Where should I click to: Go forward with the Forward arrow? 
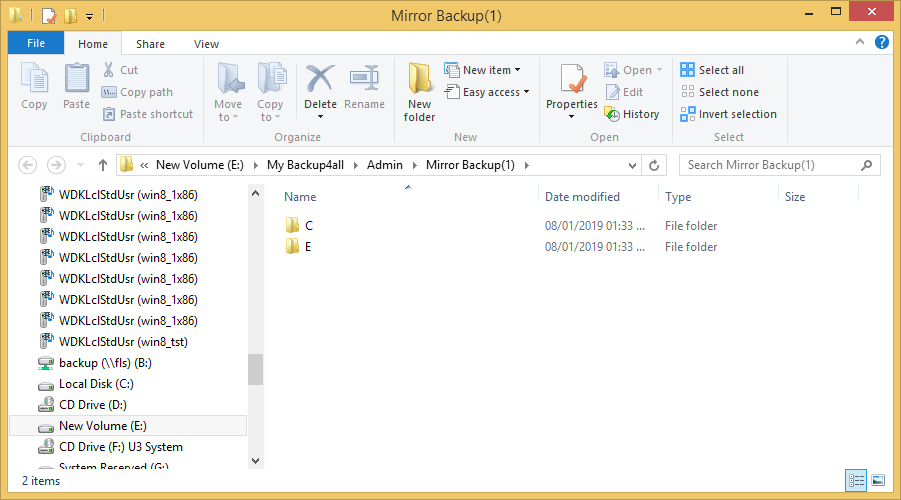pos(56,165)
